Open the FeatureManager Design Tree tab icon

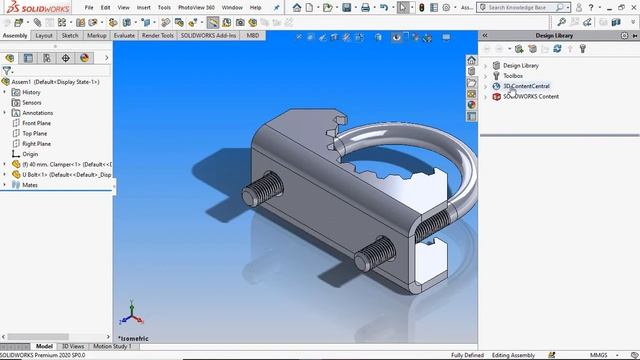click(10, 58)
